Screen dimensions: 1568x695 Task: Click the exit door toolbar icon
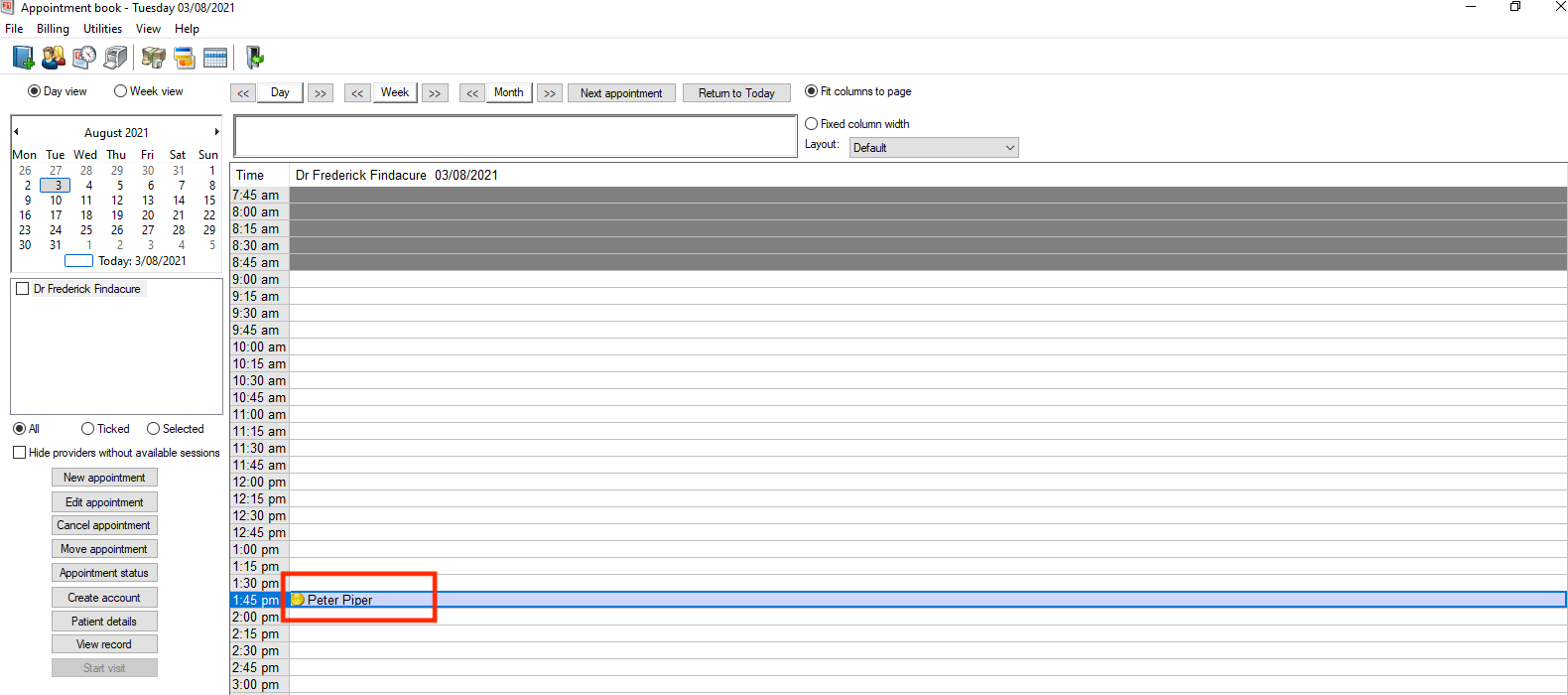254,58
